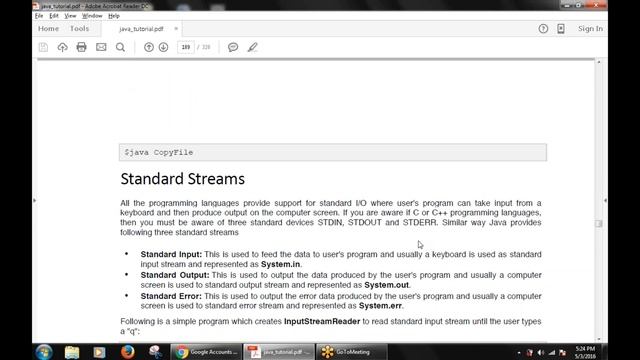Switch to Google Accounts Chrome window

(206, 352)
